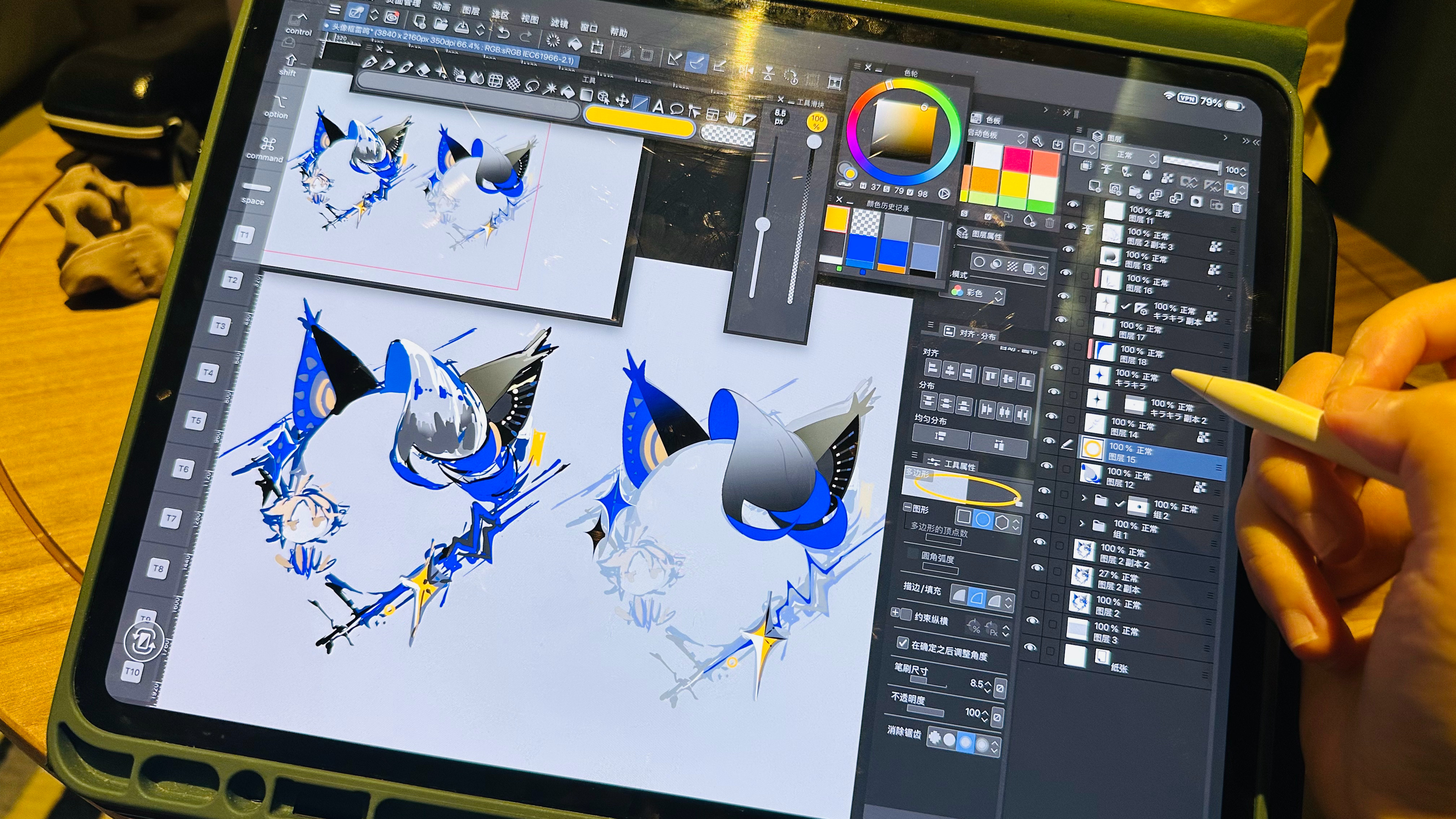
Task: Tap the shift modifier key button
Action: (x=289, y=65)
